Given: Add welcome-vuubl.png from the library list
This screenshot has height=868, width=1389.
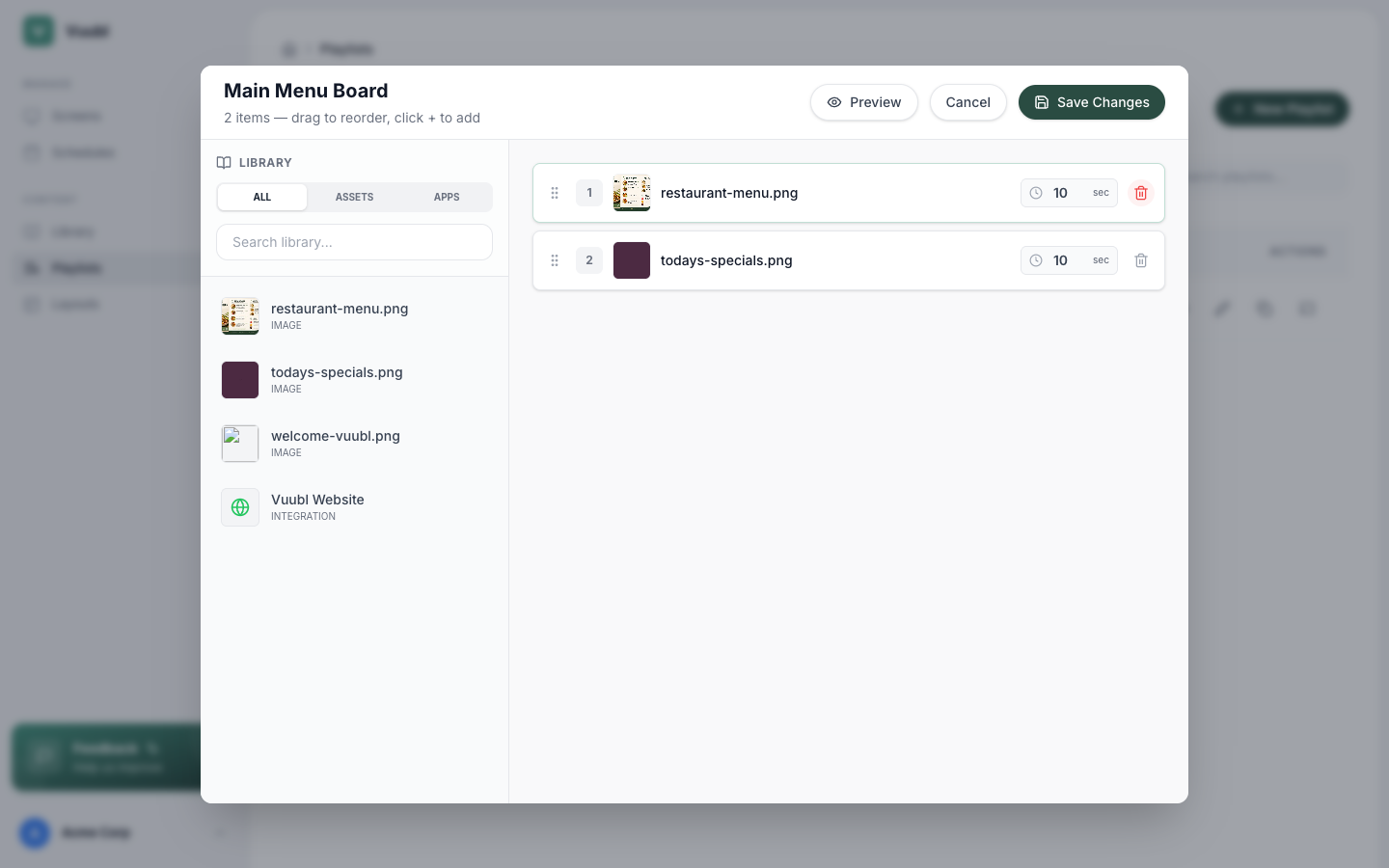Looking at the screenshot, I should (354, 444).
